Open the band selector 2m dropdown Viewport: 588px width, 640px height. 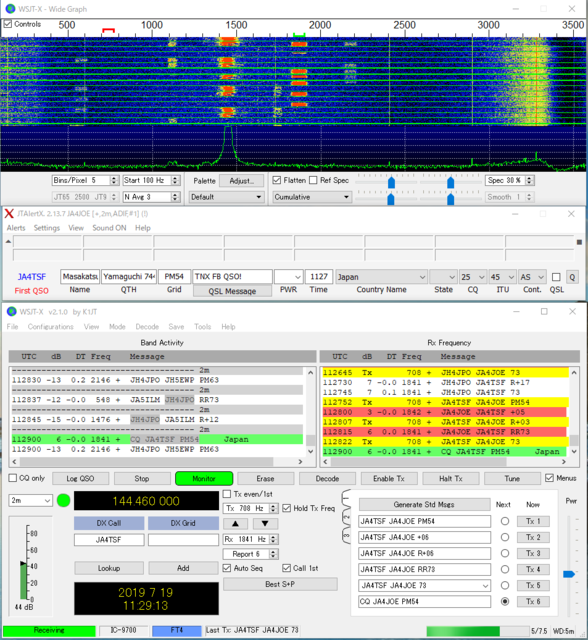(31, 500)
